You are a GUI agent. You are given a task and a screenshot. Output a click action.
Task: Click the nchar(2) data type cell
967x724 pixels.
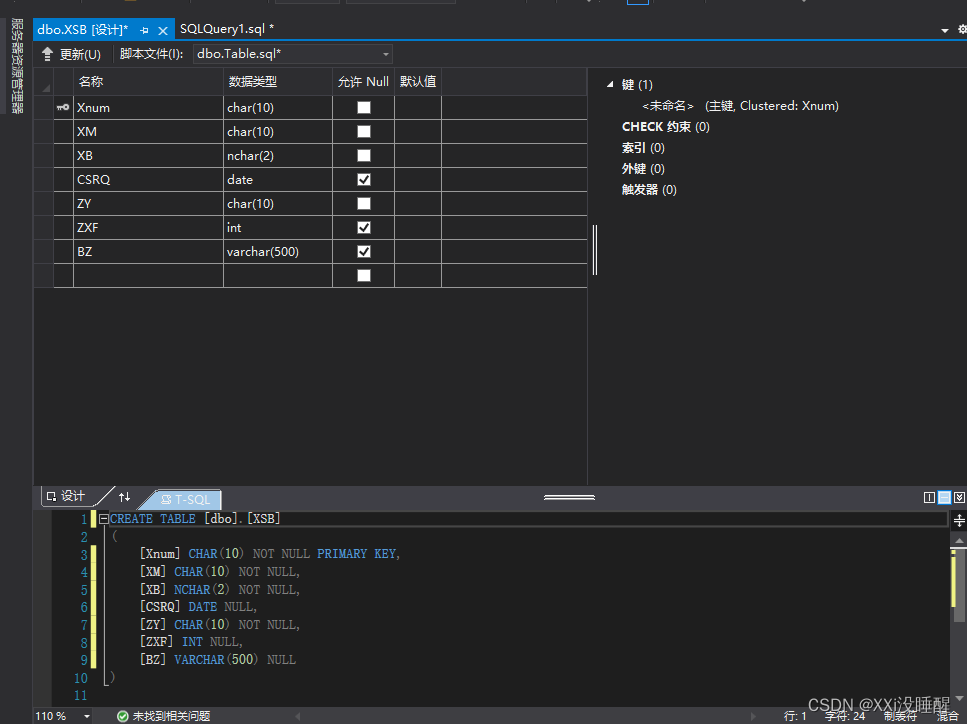278,155
